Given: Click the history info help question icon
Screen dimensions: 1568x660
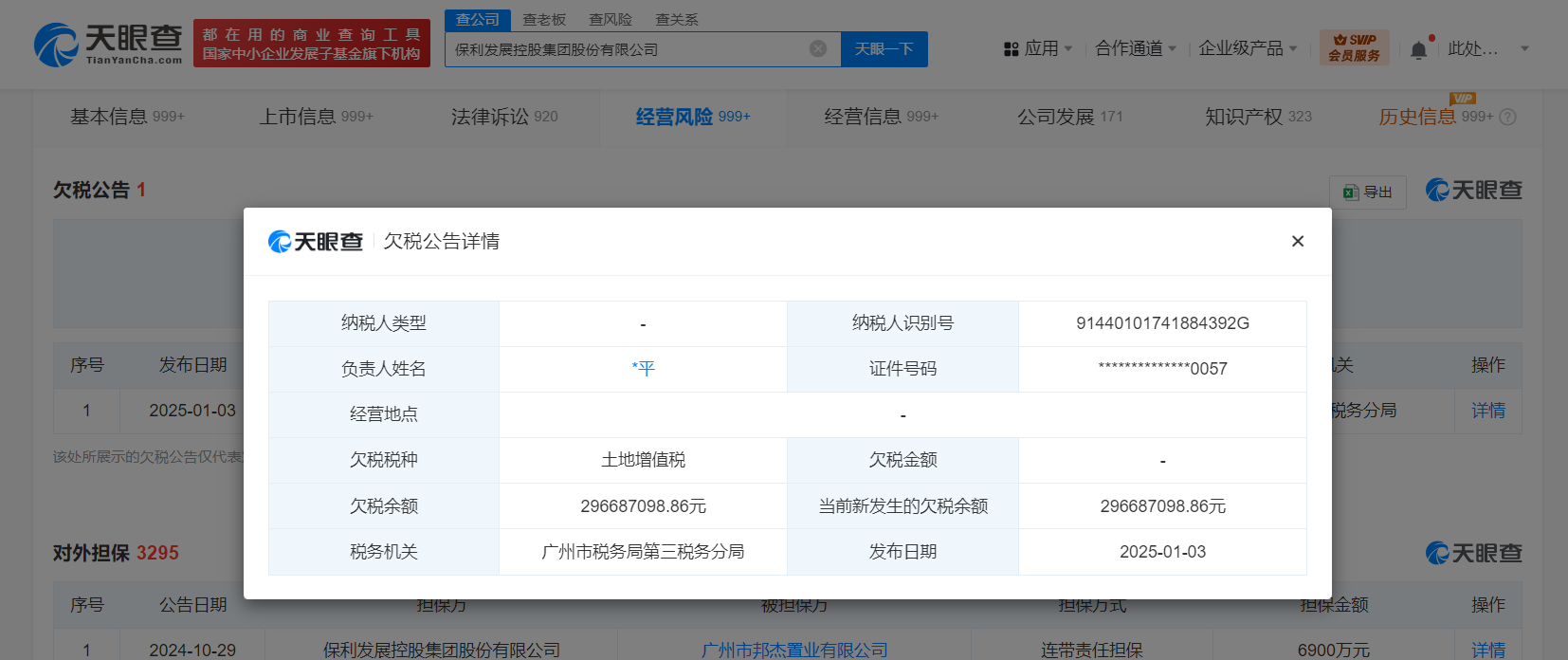Looking at the screenshot, I should tap(1508, 117).
